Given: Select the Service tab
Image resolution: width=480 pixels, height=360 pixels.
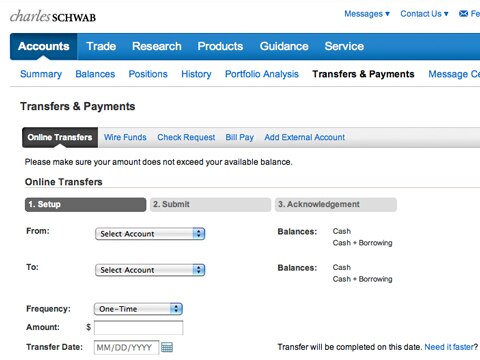Looking at the screenshot, I should pyautogui.click(x=344, y=46).
